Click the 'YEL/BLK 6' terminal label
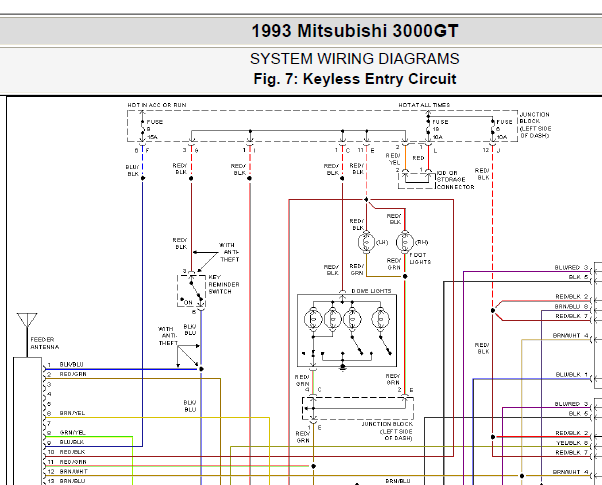The width and height of the screenshot is (602, 485). click(x=572, y=443)
